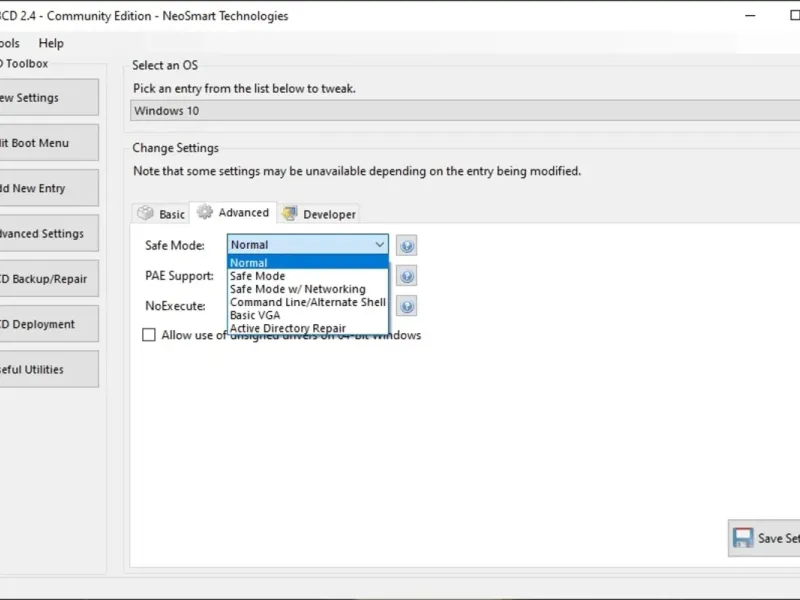800x600 pixels.
Task: Open the Tools menu
Action: point(9,43)
